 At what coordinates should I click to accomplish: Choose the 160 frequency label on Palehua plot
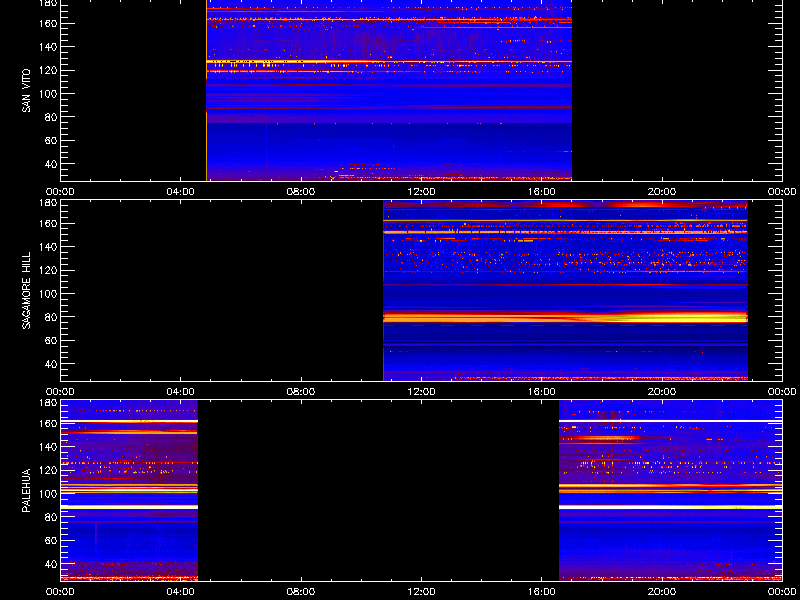click(48, 423)
